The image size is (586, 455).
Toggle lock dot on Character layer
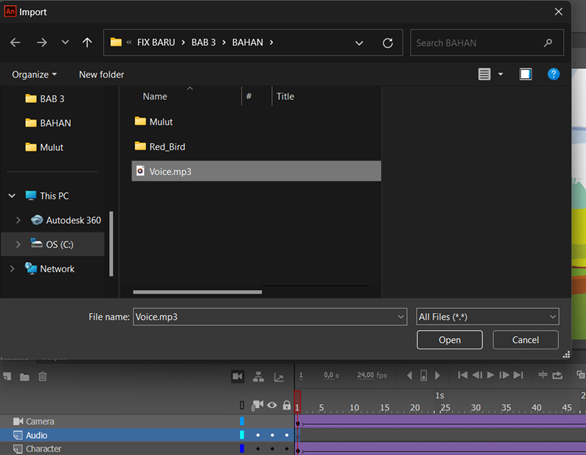[x=287, y=449]
